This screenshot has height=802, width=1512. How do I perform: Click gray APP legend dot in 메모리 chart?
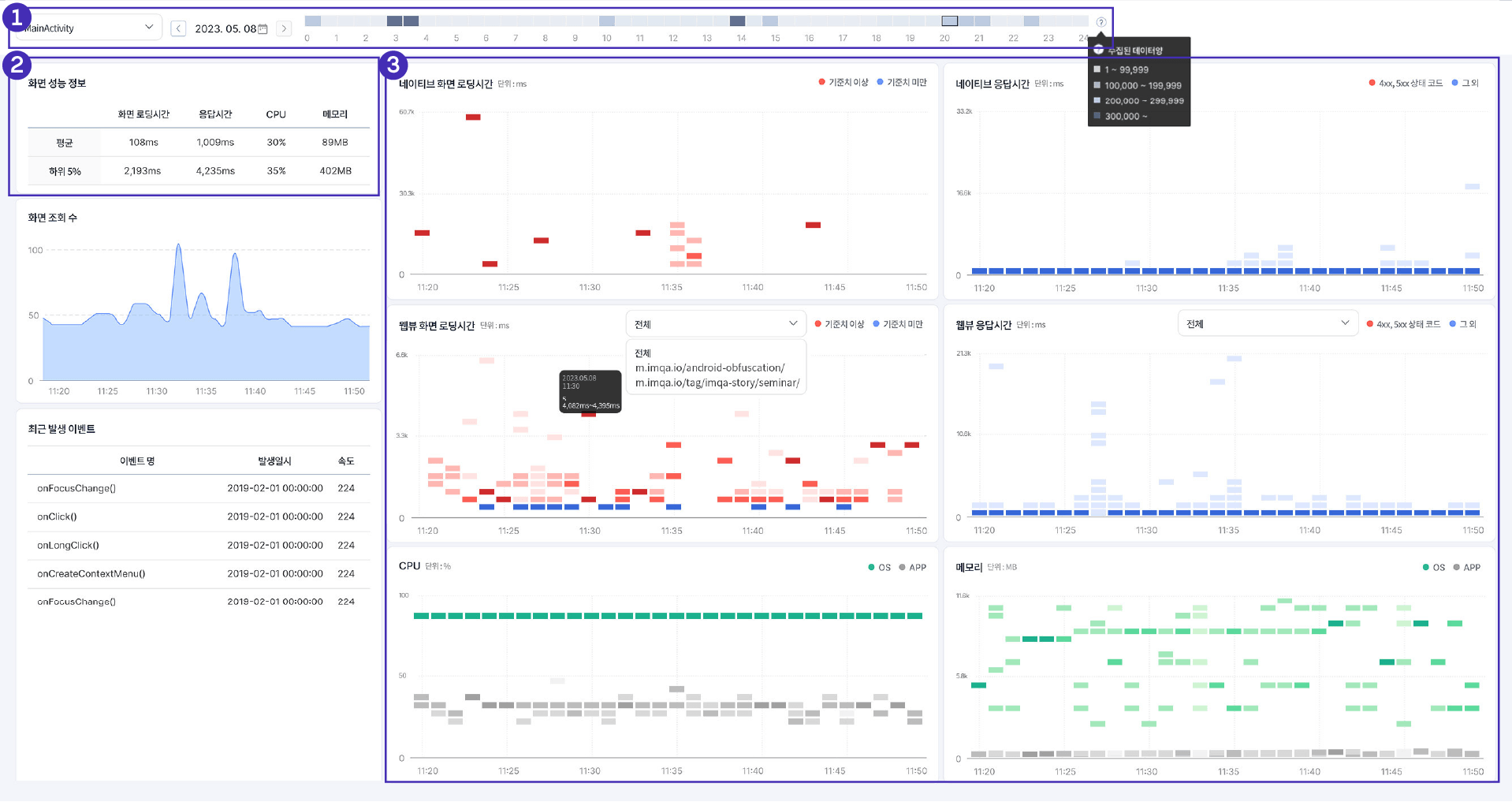(1456, 567)
